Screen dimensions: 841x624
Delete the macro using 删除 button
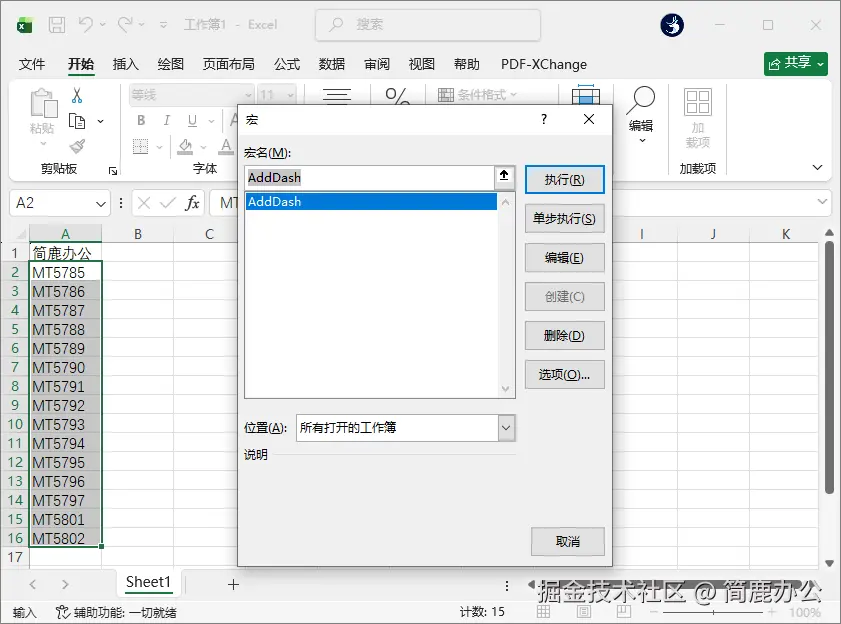566,335
